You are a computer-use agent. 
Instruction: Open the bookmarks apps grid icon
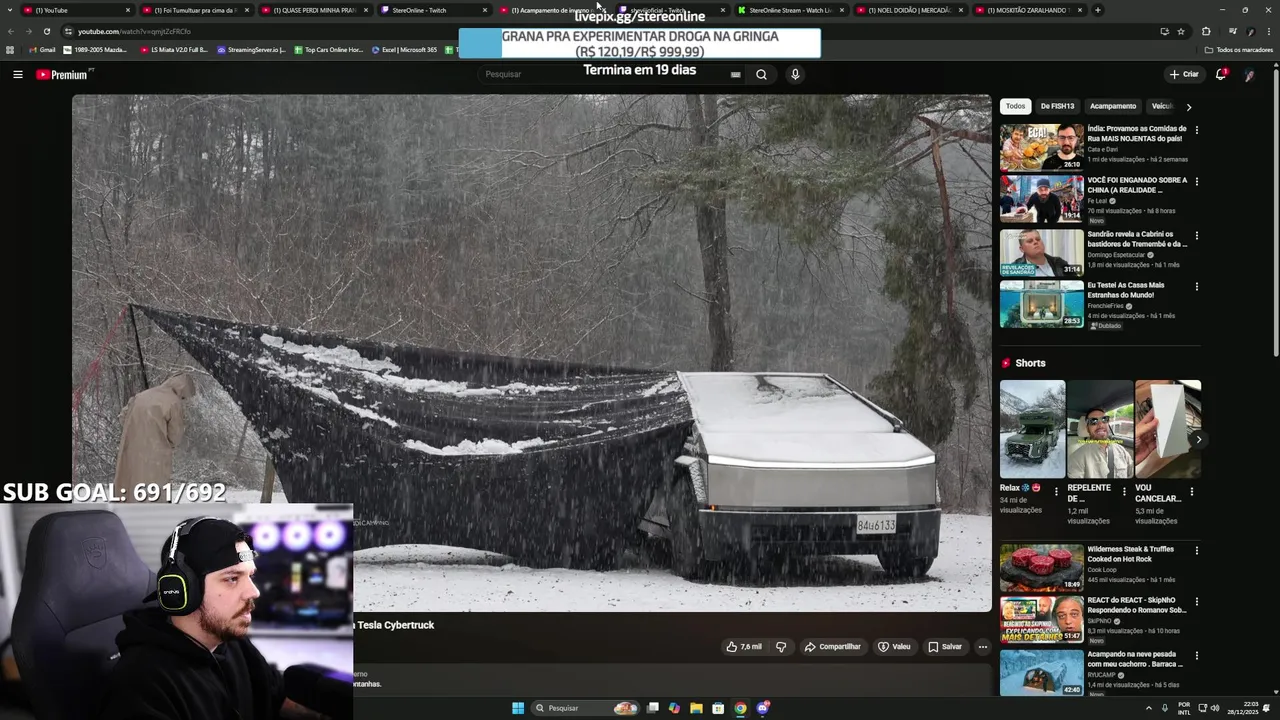point(10,49)
